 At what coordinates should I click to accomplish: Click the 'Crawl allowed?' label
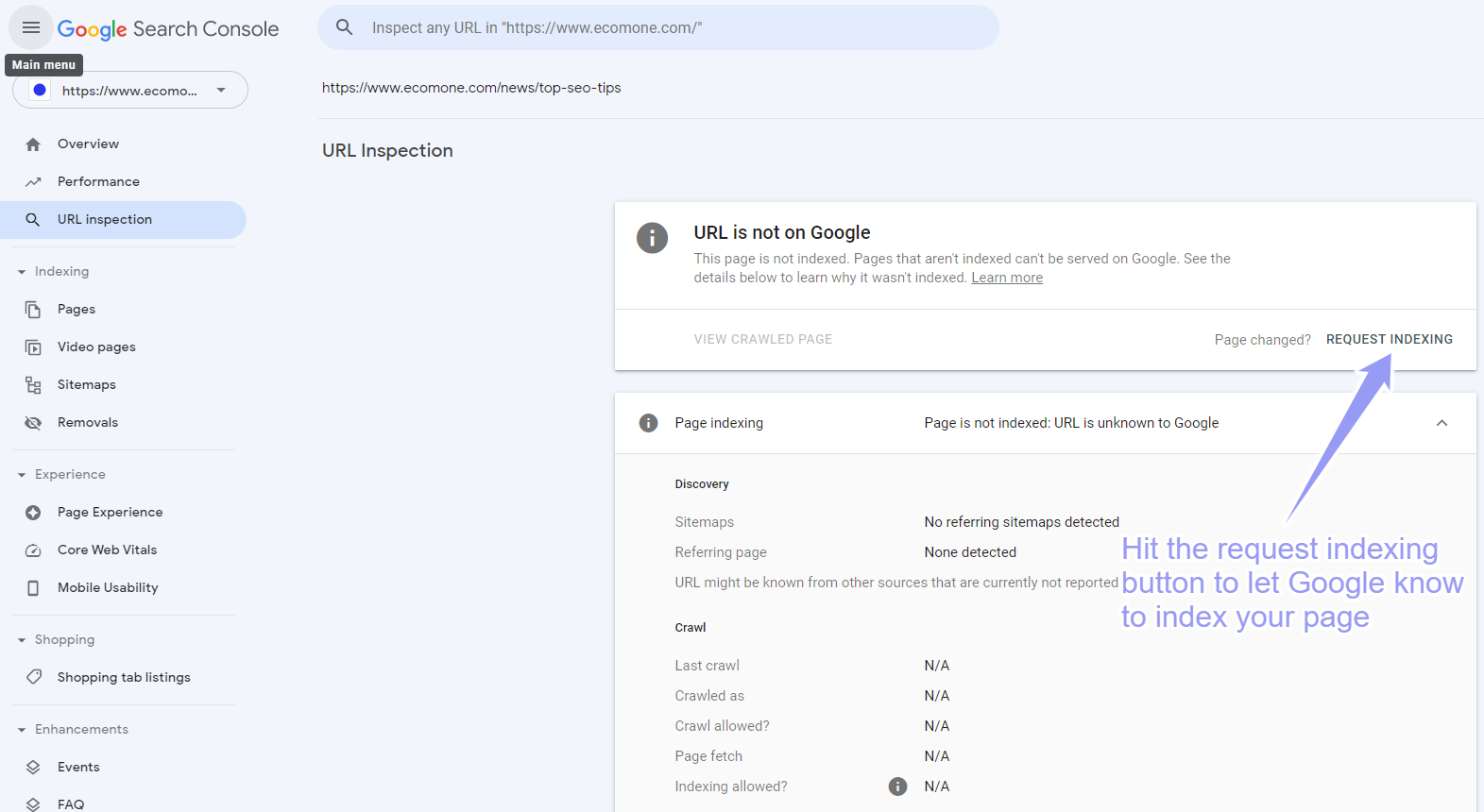point(722,726)
